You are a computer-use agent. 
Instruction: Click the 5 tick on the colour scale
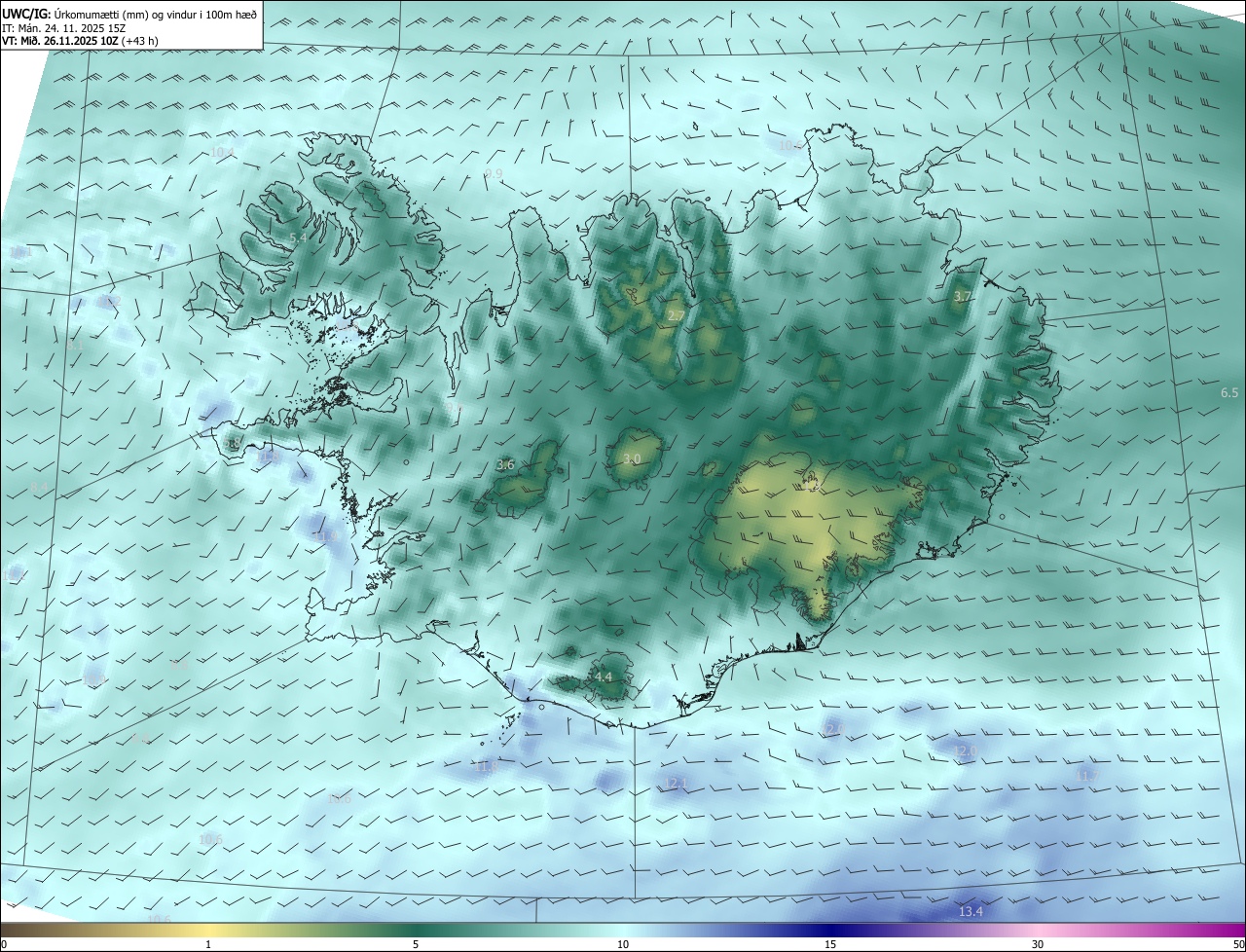pyautogui.click(x=416, y=944)
